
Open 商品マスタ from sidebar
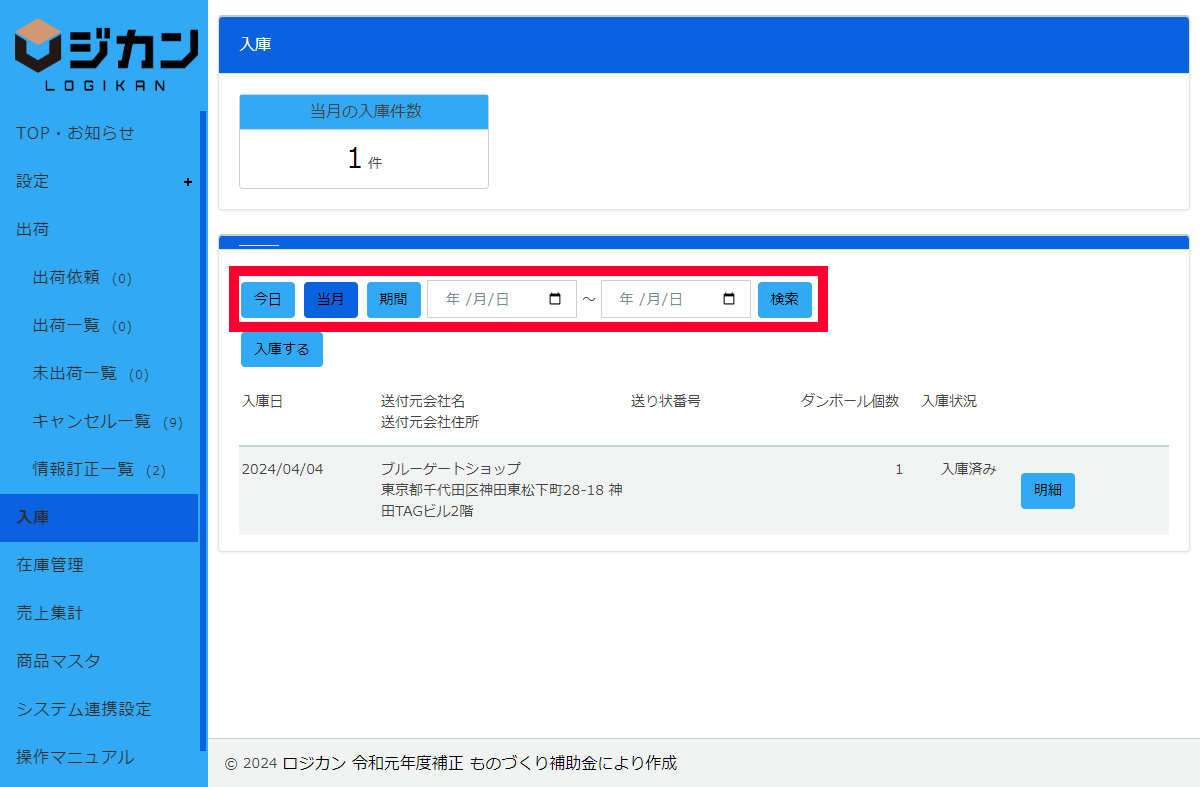(x=58, y=661)
